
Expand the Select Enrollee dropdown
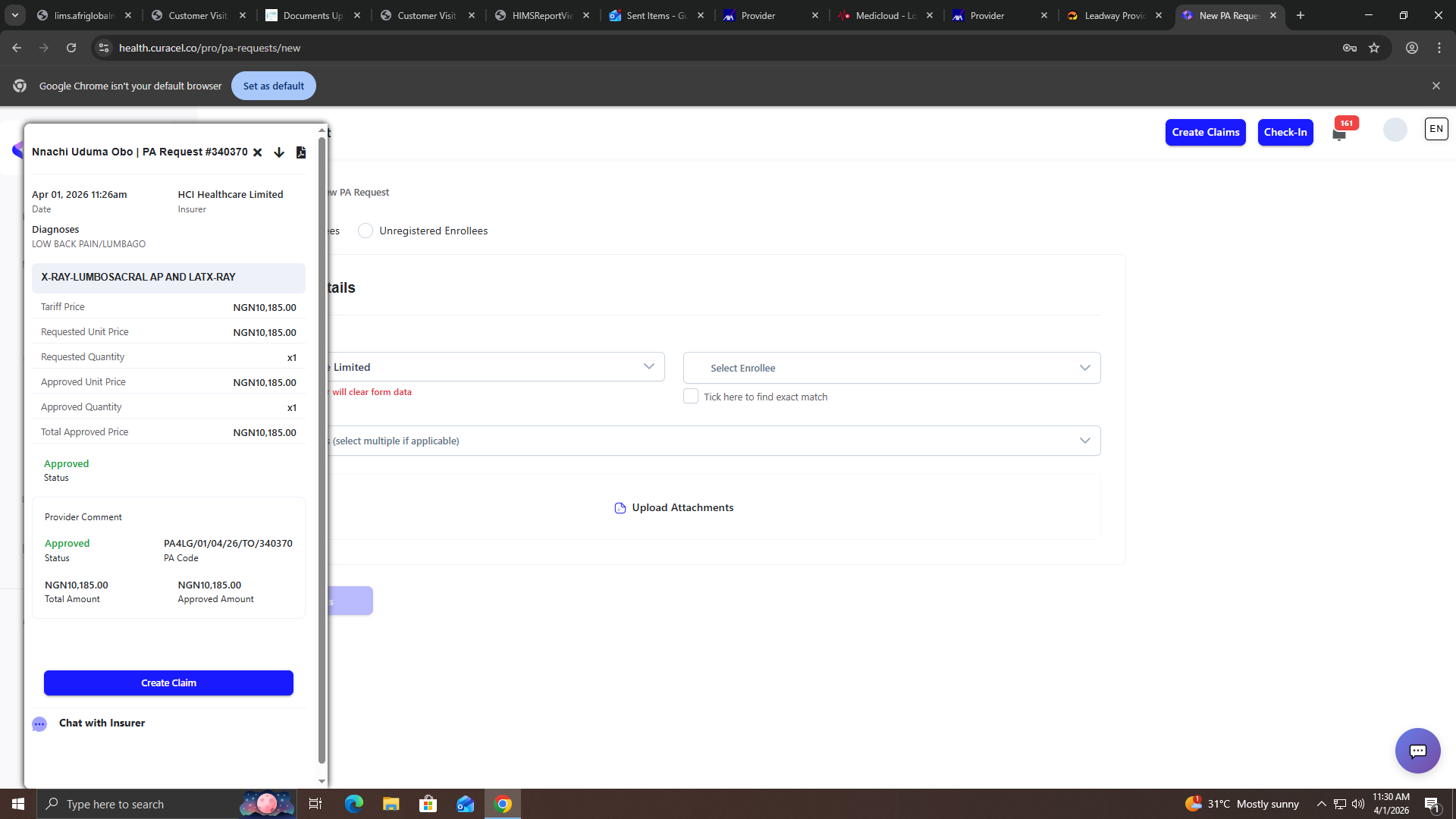892,368
